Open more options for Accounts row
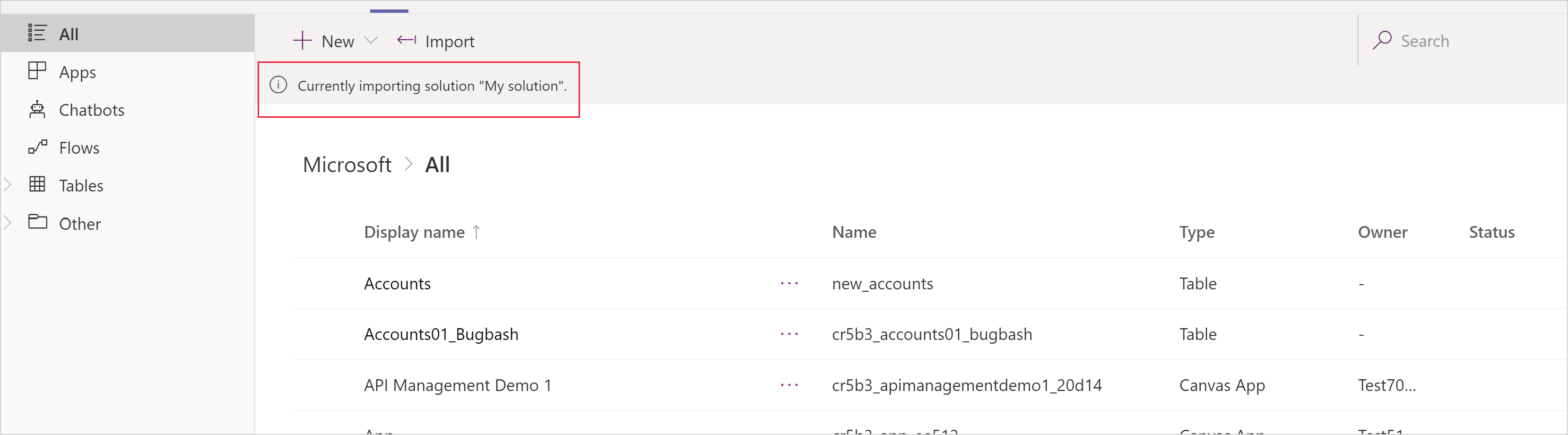 click(x=789, y=284)
